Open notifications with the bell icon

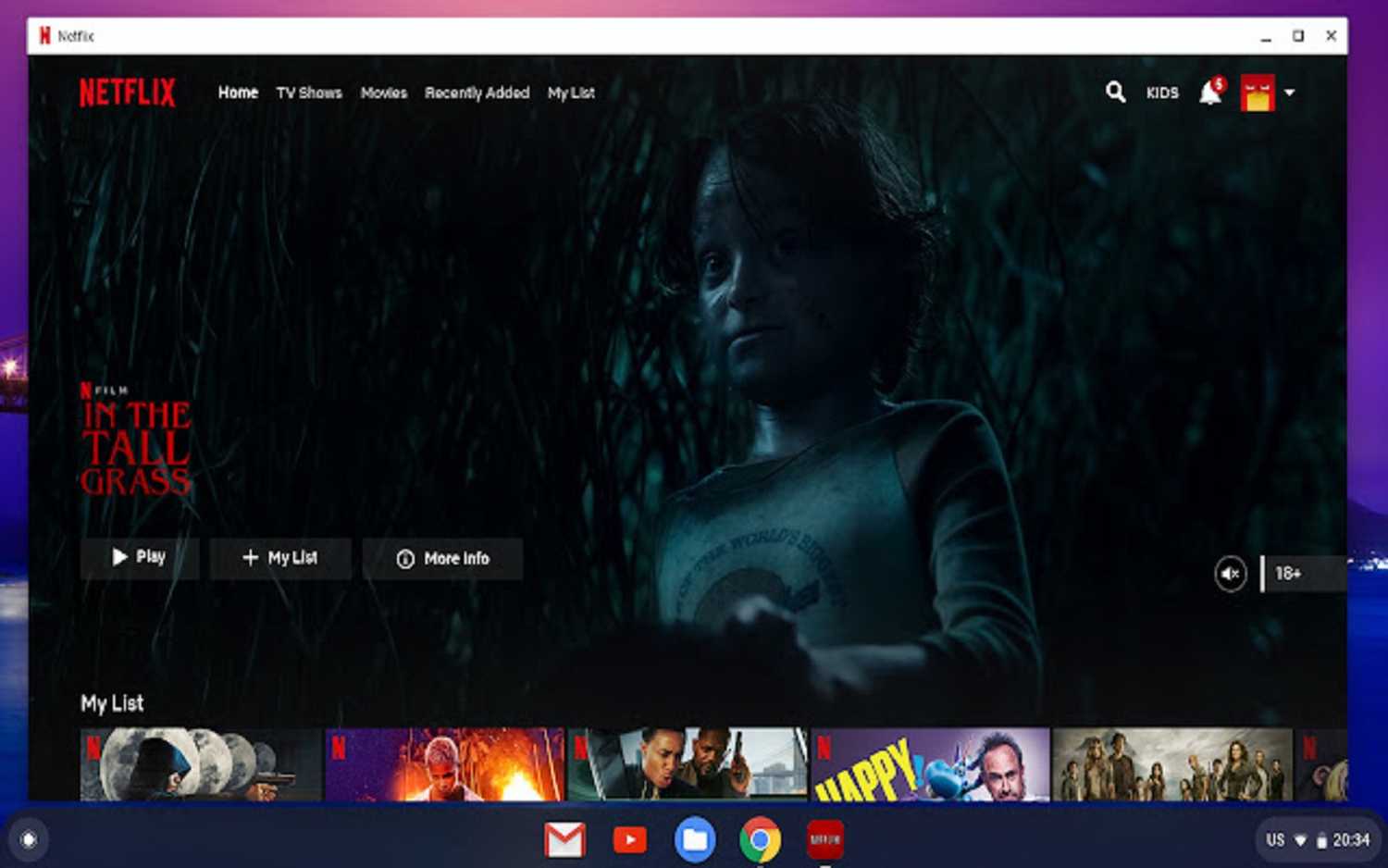1209,93
